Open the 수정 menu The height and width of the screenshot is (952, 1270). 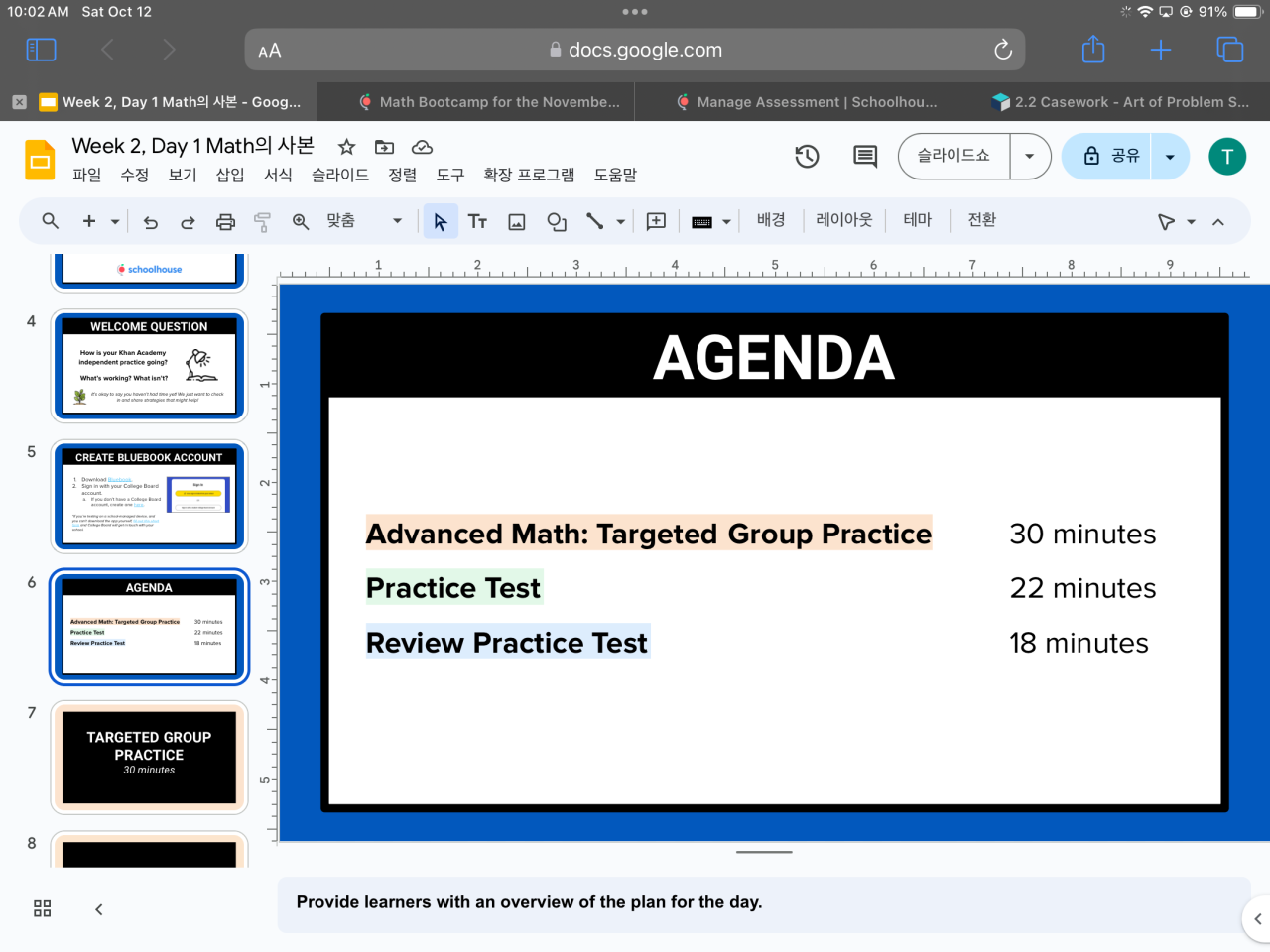pyautogui.click(x=135, y=175)
